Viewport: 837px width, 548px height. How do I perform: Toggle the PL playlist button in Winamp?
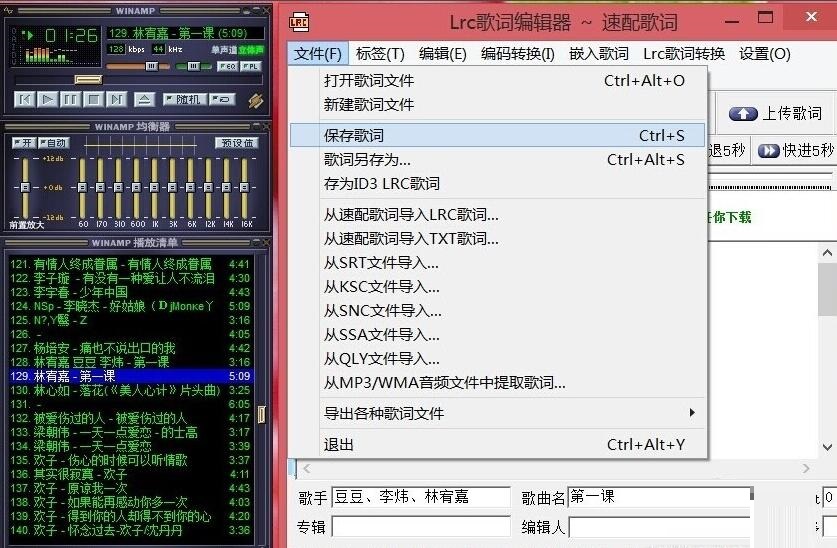pyautogui.click(x=251, y=66)
